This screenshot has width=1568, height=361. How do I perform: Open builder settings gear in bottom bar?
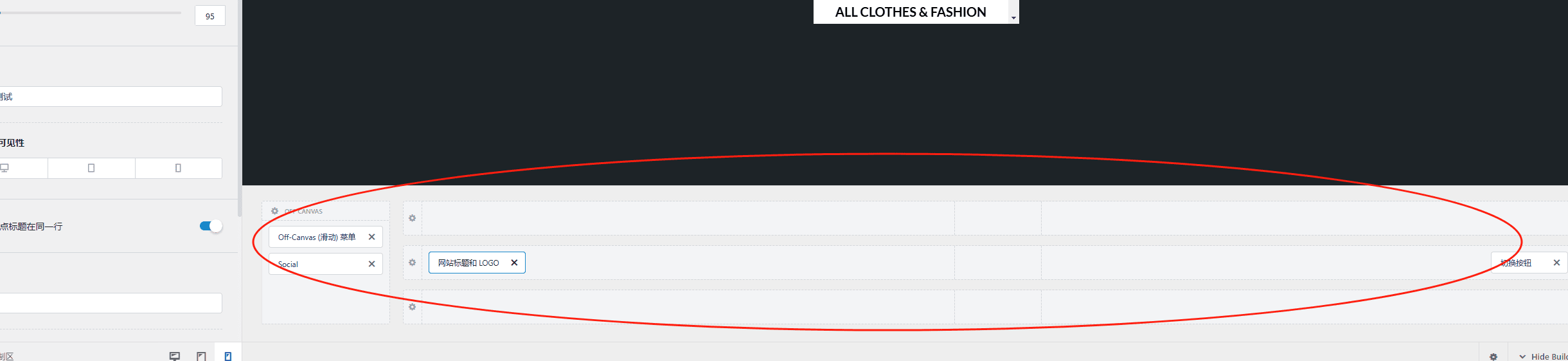[x=1493, y=356]
